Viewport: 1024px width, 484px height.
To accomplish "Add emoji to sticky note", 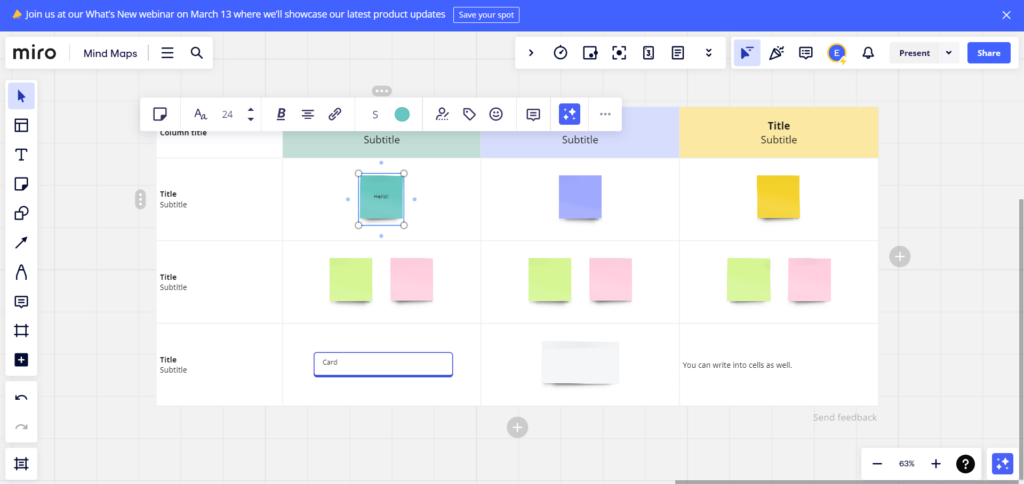I will 496,114.
